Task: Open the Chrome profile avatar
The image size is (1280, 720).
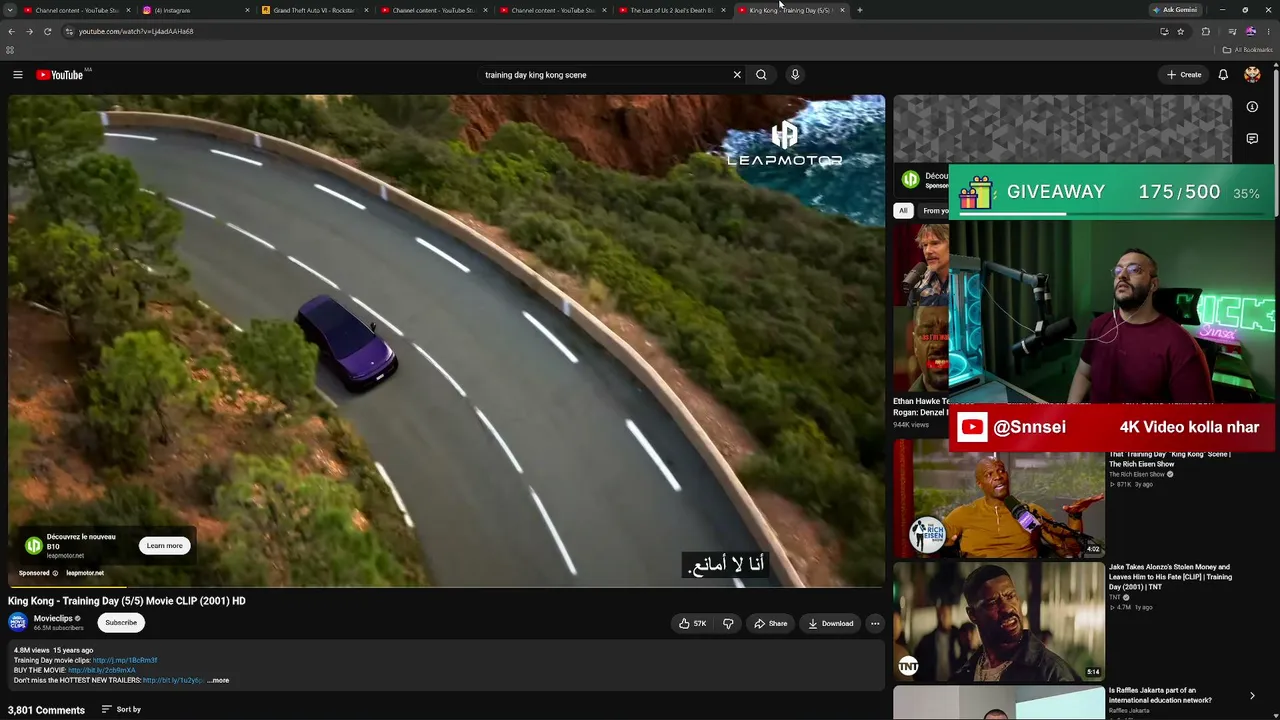Action: pyautogui.click(x=1250, y=31)
